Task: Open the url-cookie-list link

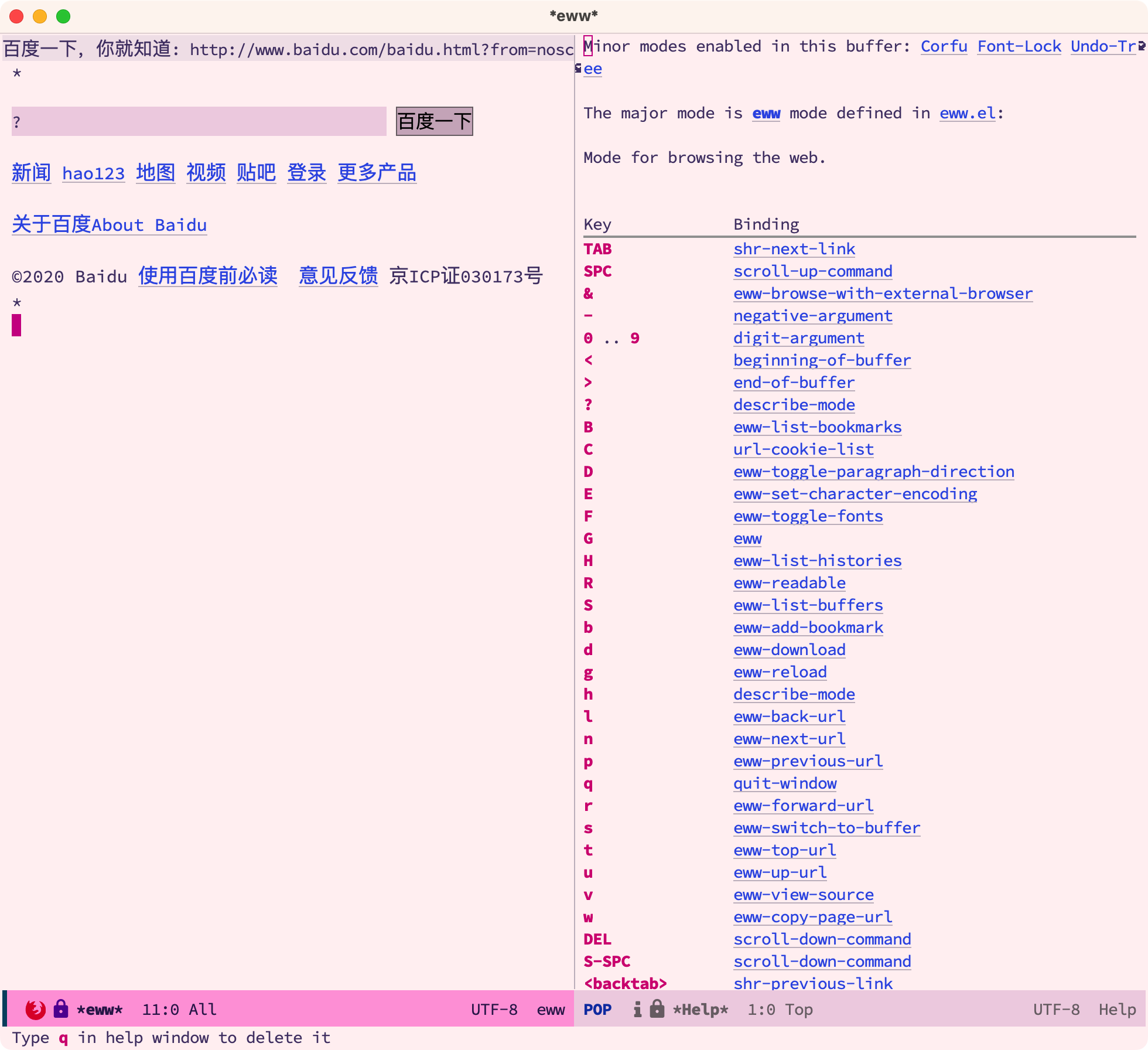Action: click(x=804, y=449)
